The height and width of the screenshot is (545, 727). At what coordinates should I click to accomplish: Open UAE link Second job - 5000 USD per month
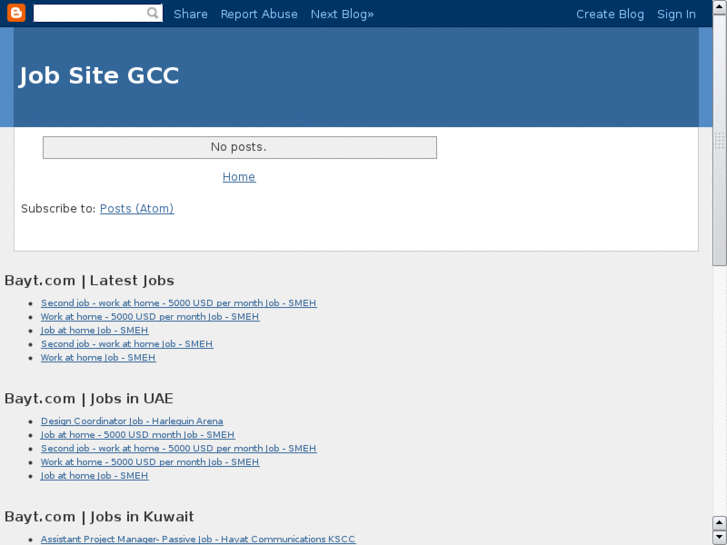(x=179, y=449)
